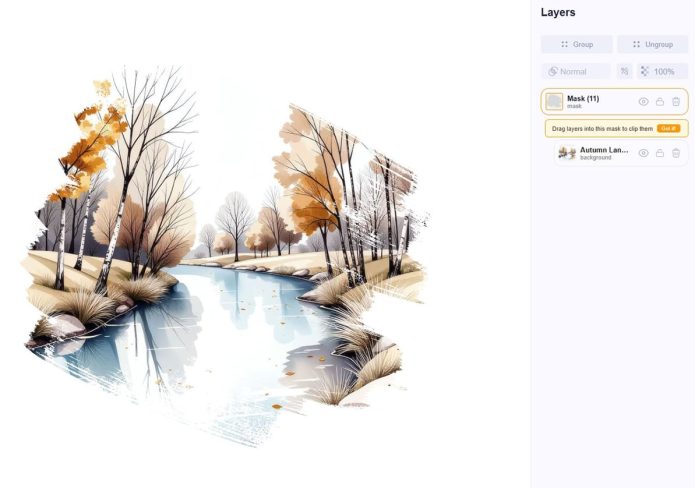Click the blend mode circle icon before Normal
Image resolution: width=695 pixels, height=488 pixels.
coord(552,71)
